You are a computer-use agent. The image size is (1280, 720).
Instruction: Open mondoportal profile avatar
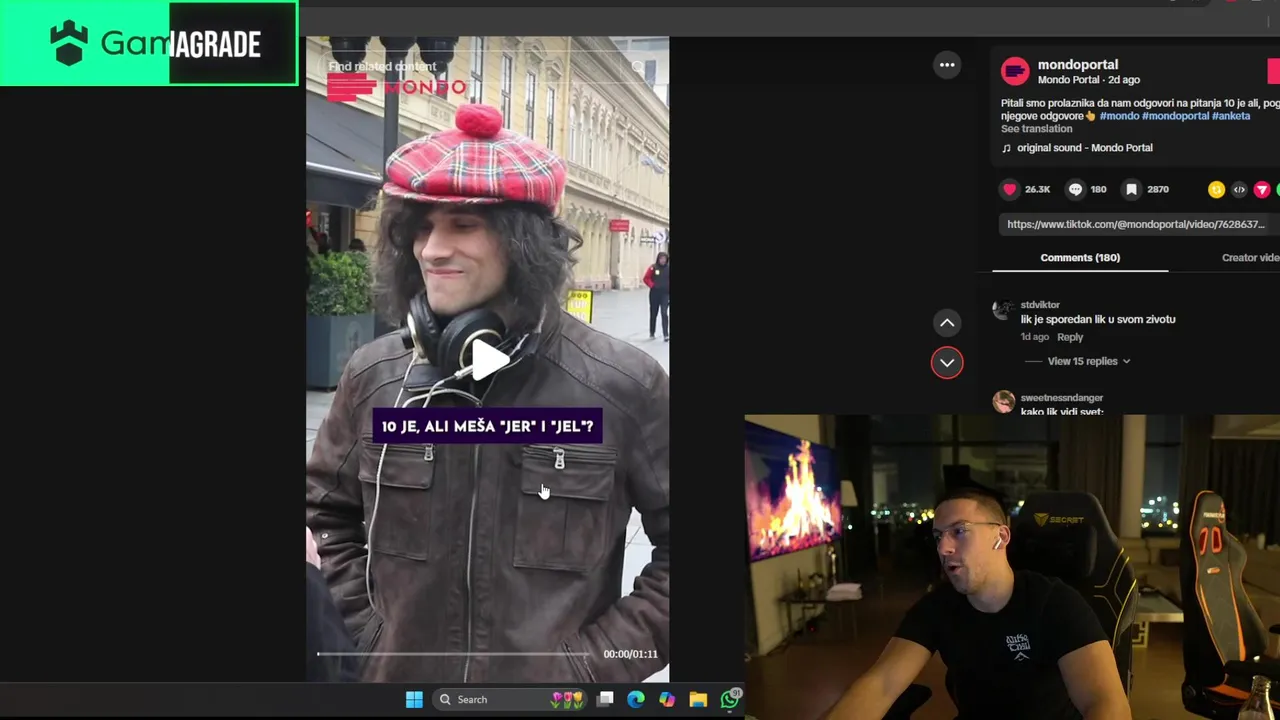coord(1015,71)
